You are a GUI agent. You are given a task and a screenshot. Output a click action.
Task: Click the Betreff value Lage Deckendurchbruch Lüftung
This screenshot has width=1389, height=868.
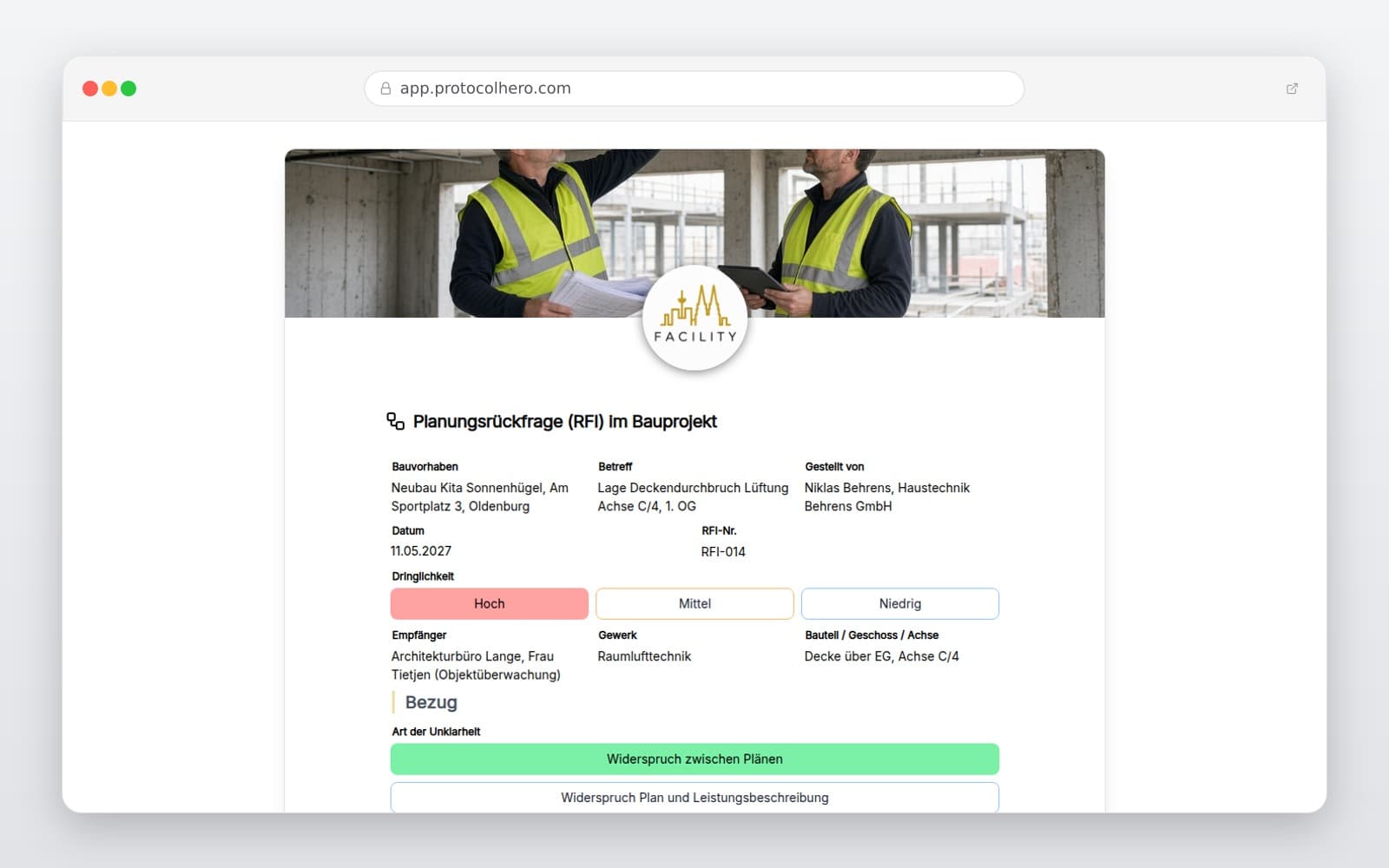click(693, 497)
